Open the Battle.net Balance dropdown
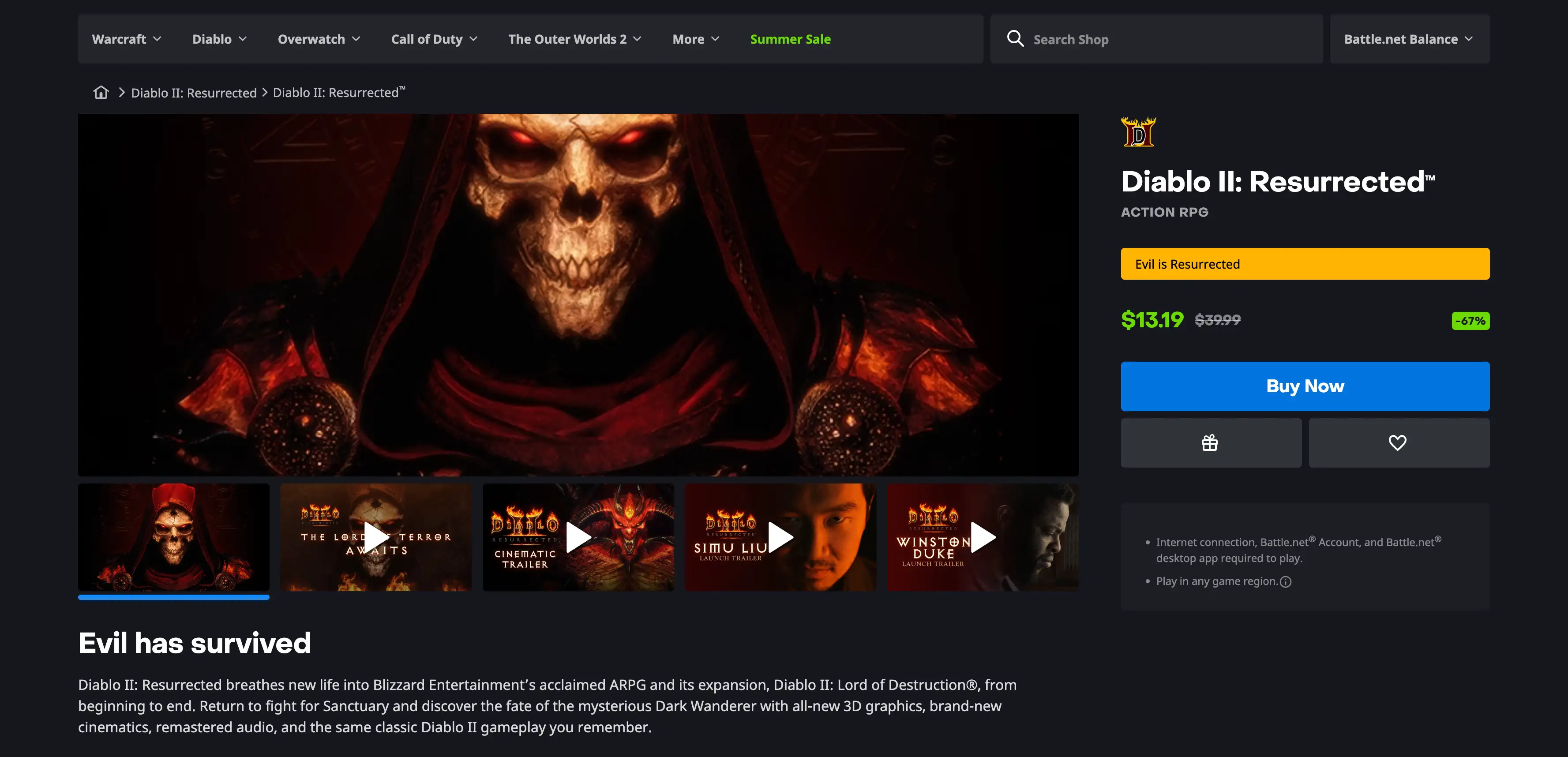 coord(1410,39)
